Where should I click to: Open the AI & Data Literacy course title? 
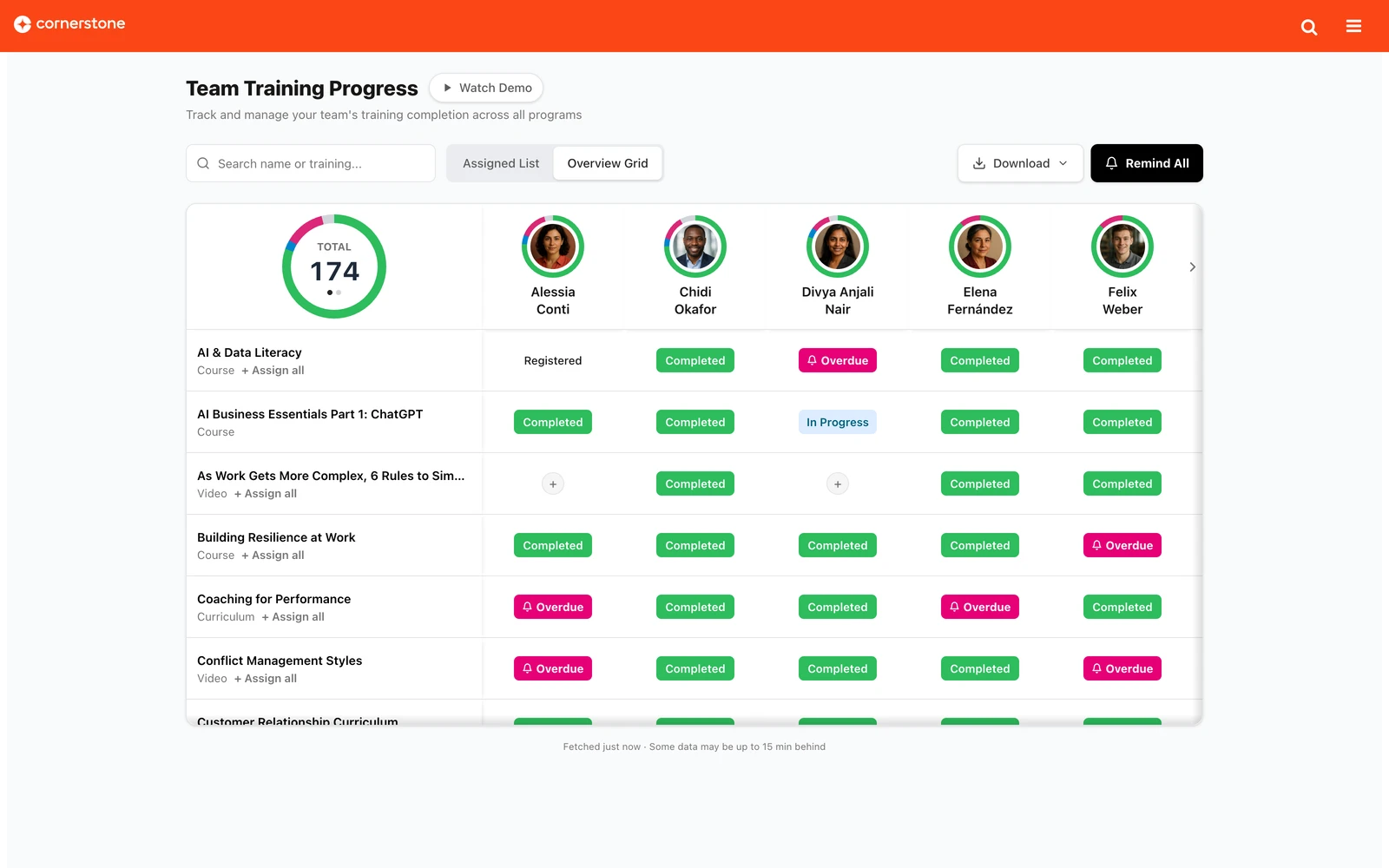(249, 353)
